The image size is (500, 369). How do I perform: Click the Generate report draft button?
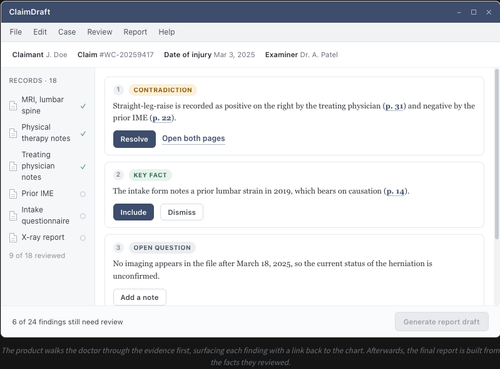(442, 322)
